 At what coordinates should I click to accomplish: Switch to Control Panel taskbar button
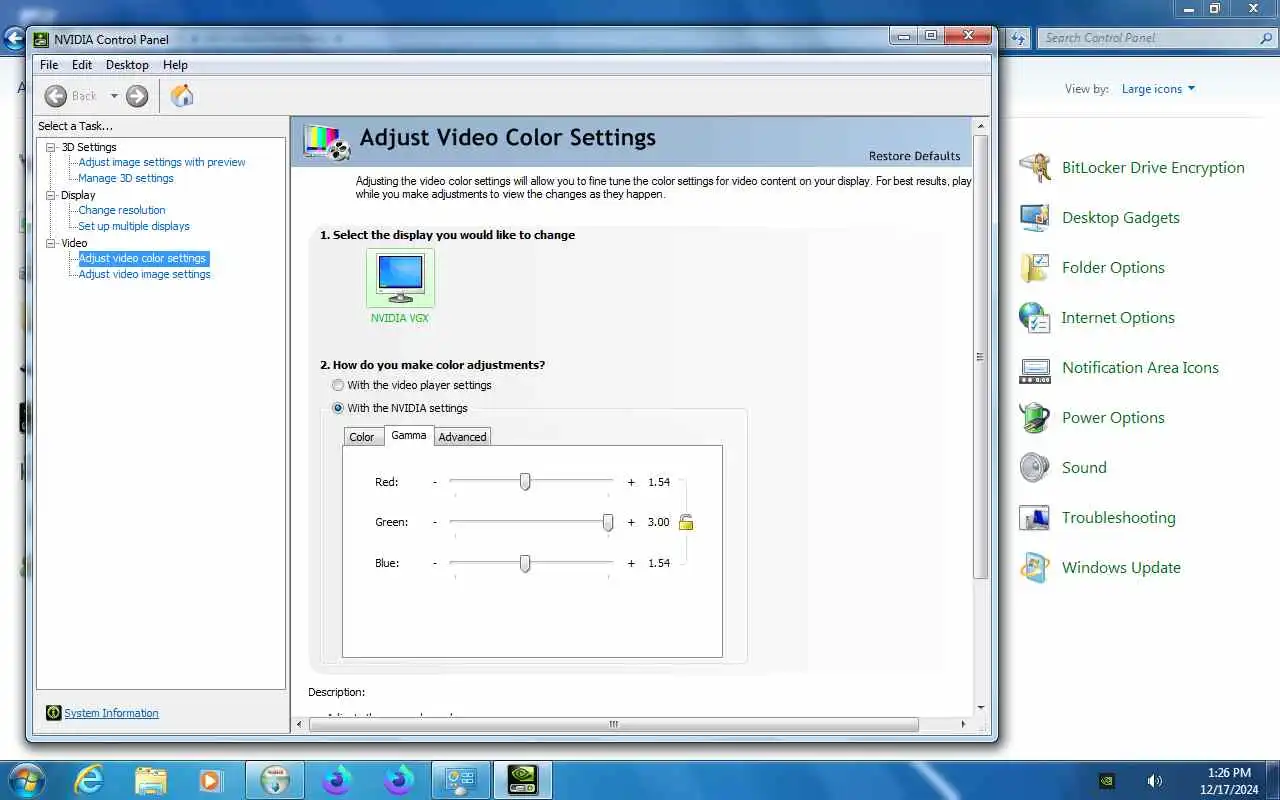[461, 780]
